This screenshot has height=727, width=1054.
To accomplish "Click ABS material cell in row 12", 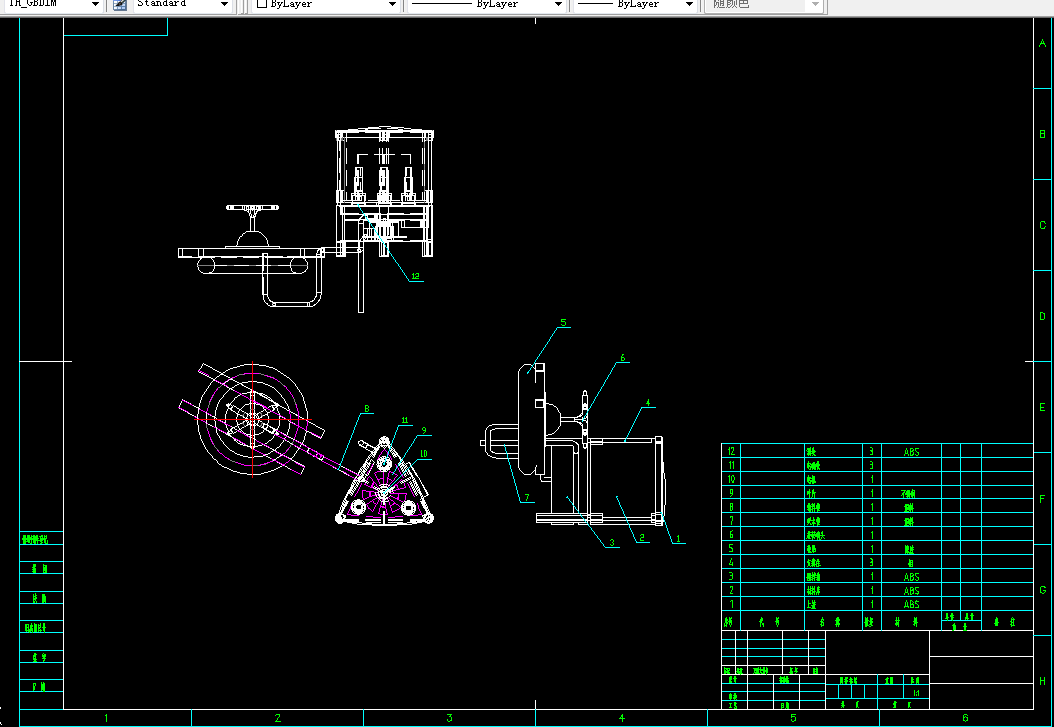I will click(x=911, y=452).
